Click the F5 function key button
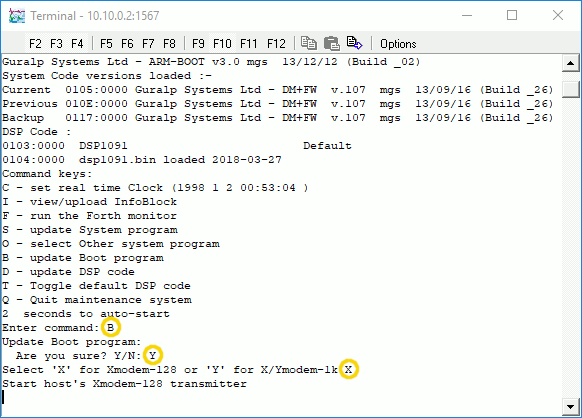582x418 pixels. point(106,44)
